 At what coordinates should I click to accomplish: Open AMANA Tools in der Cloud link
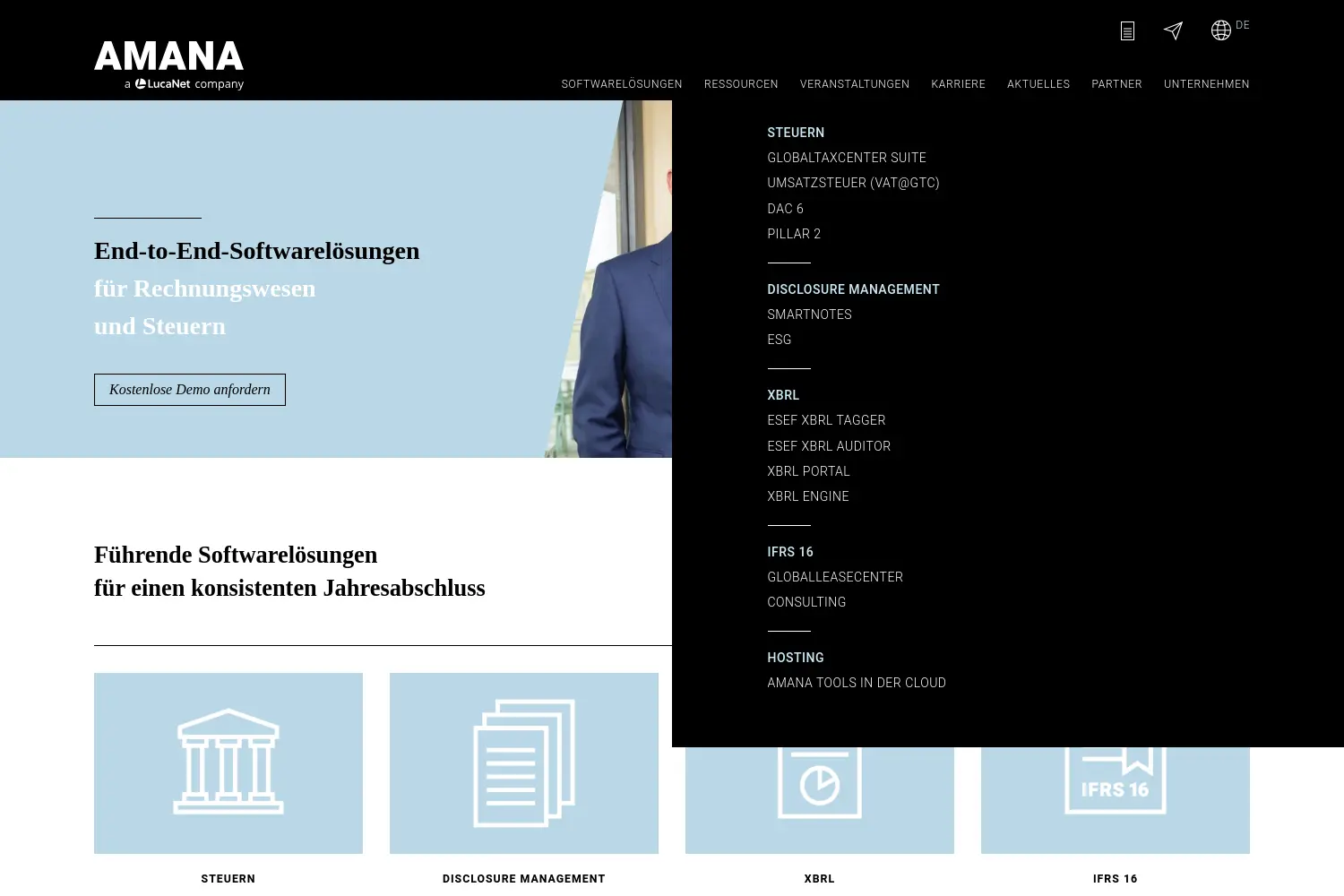click(x=857, y=683)
